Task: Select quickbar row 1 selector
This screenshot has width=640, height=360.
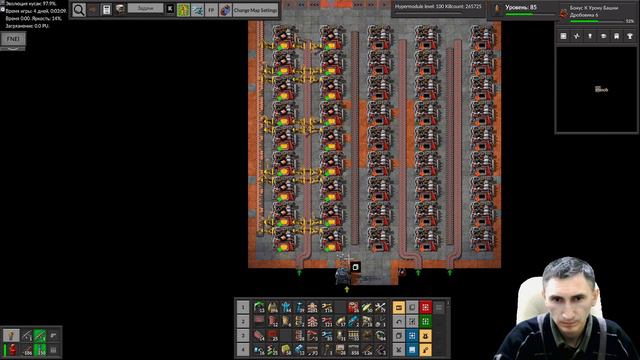Action: 243,307
